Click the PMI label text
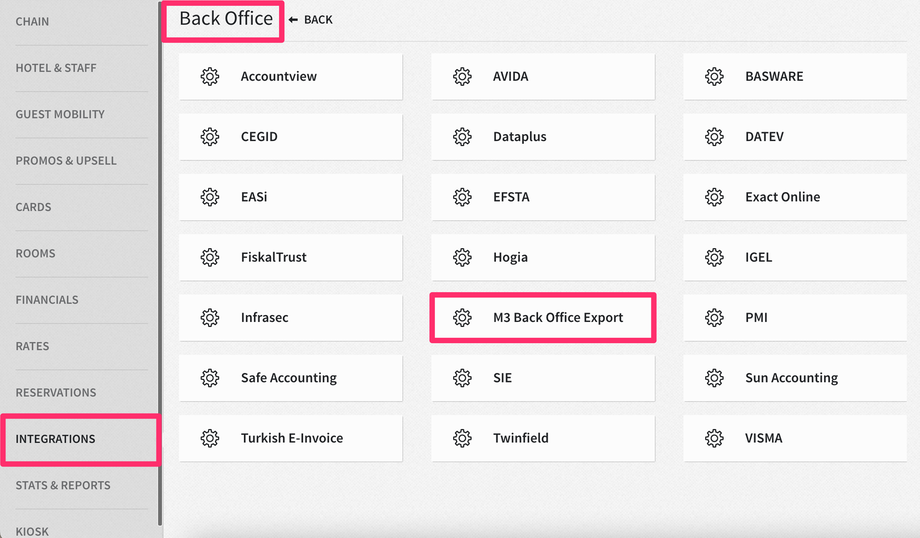The image size is (920, 538). (x=756, y=317)
